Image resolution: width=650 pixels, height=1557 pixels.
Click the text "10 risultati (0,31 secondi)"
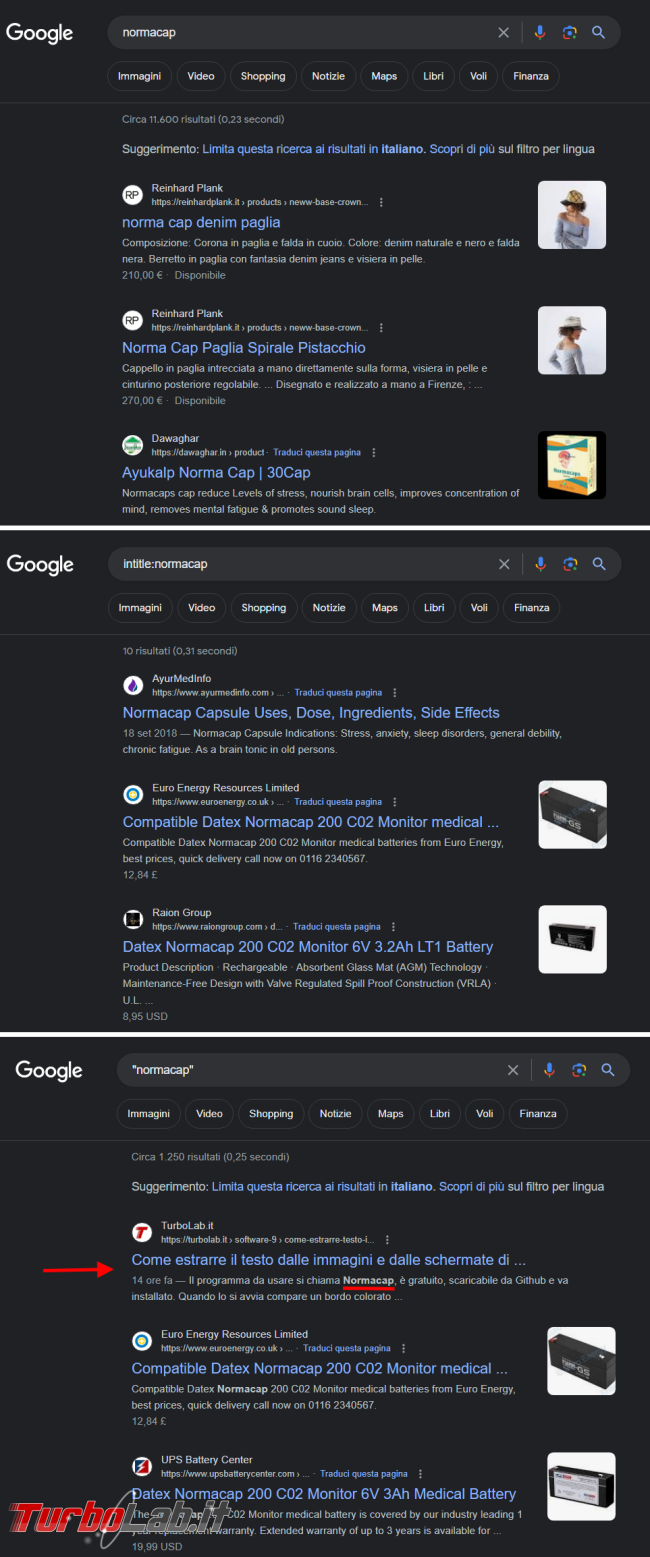point(180,651)
